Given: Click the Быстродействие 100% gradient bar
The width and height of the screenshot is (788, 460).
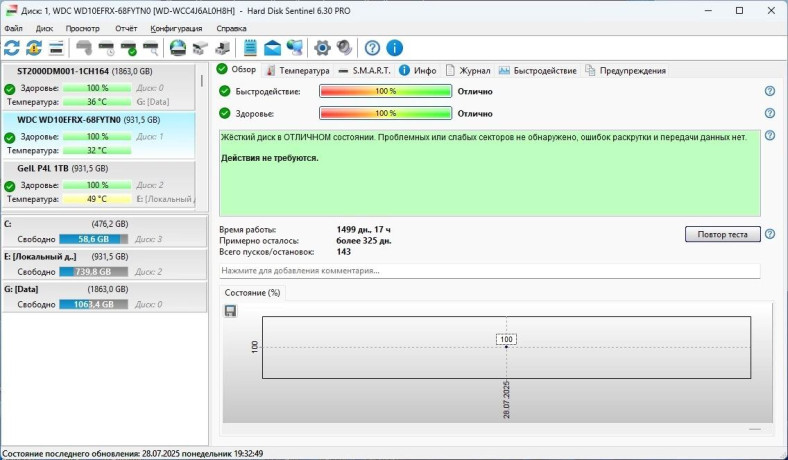Looking at the screenshot, I should coord(385,91).
